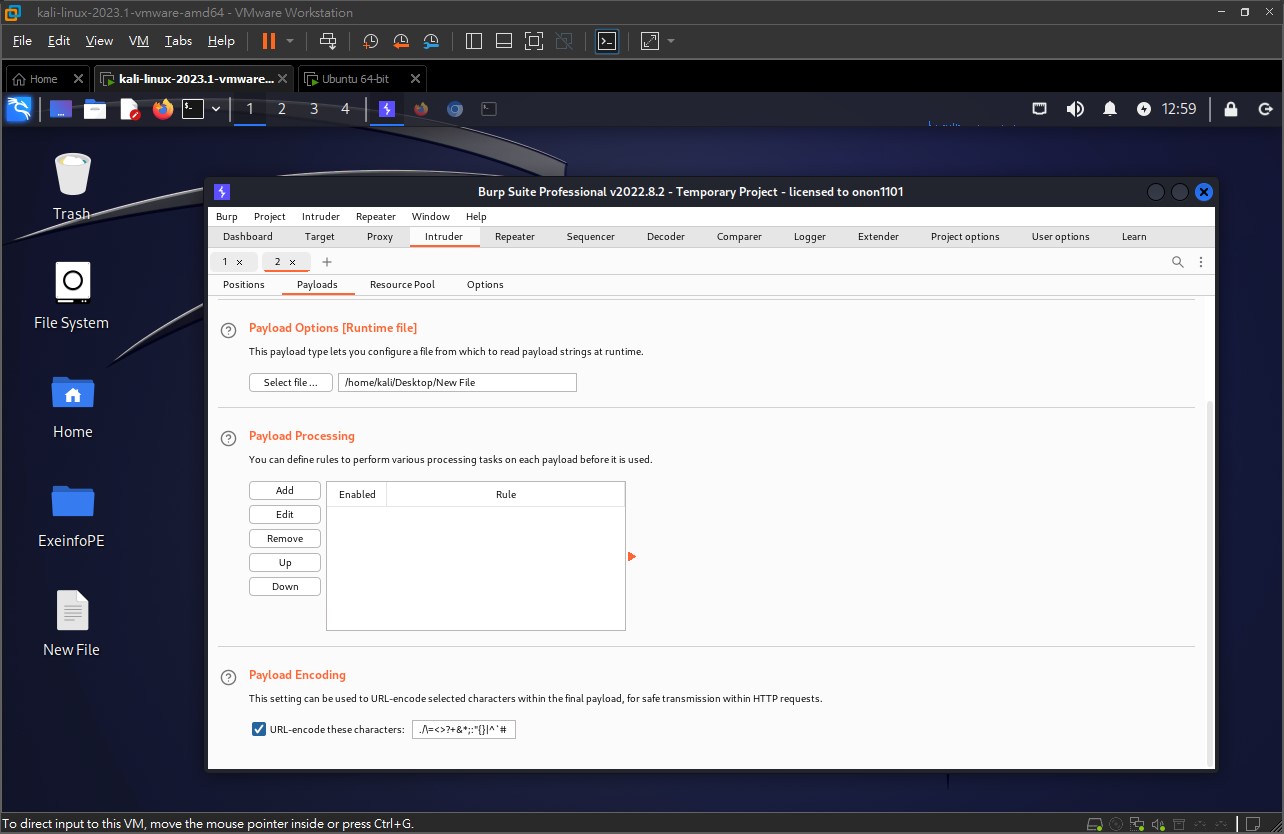
Task: Click the Payload Processing help icon
Action: tap(229, 437)
